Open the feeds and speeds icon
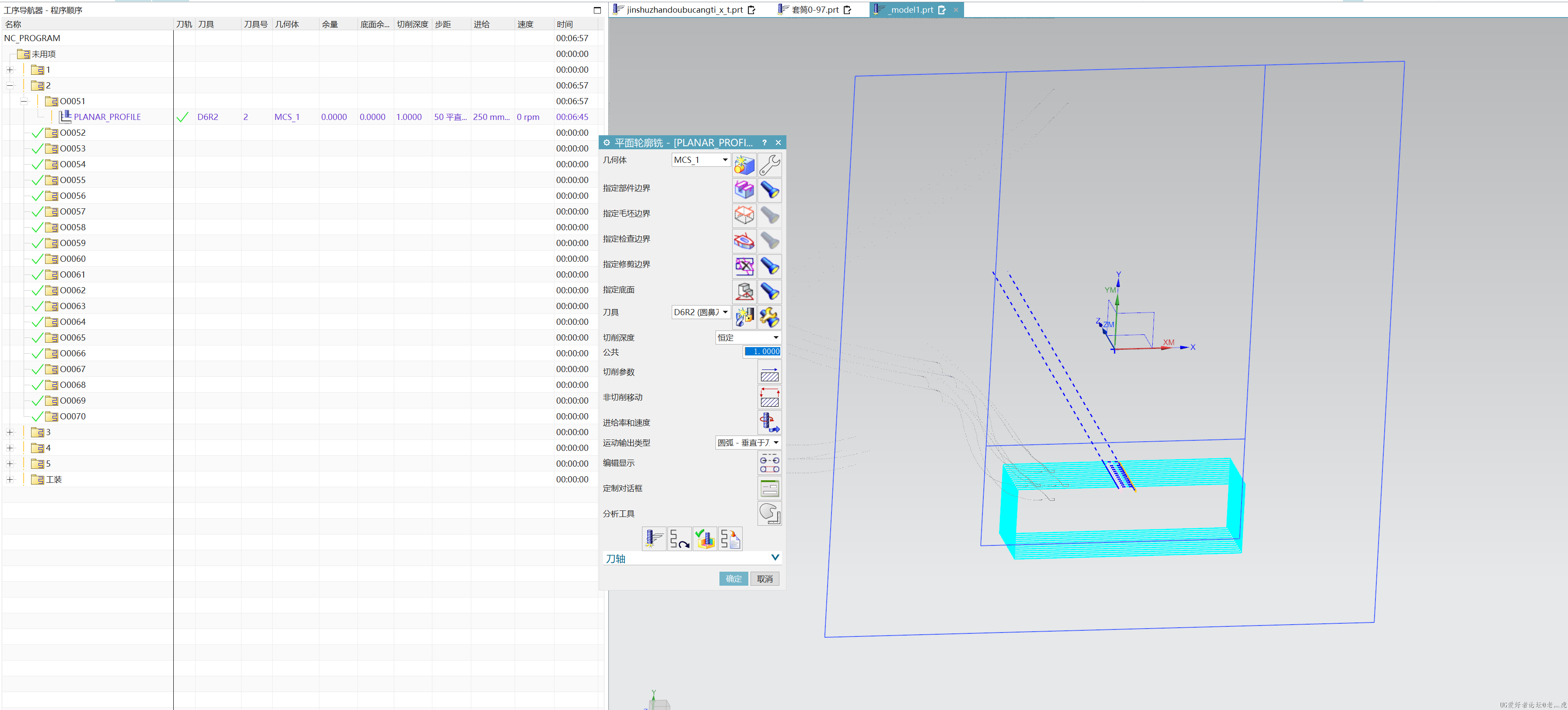Image resolution: width=1568 pixels, height=710 pixels. coord(769,422)
